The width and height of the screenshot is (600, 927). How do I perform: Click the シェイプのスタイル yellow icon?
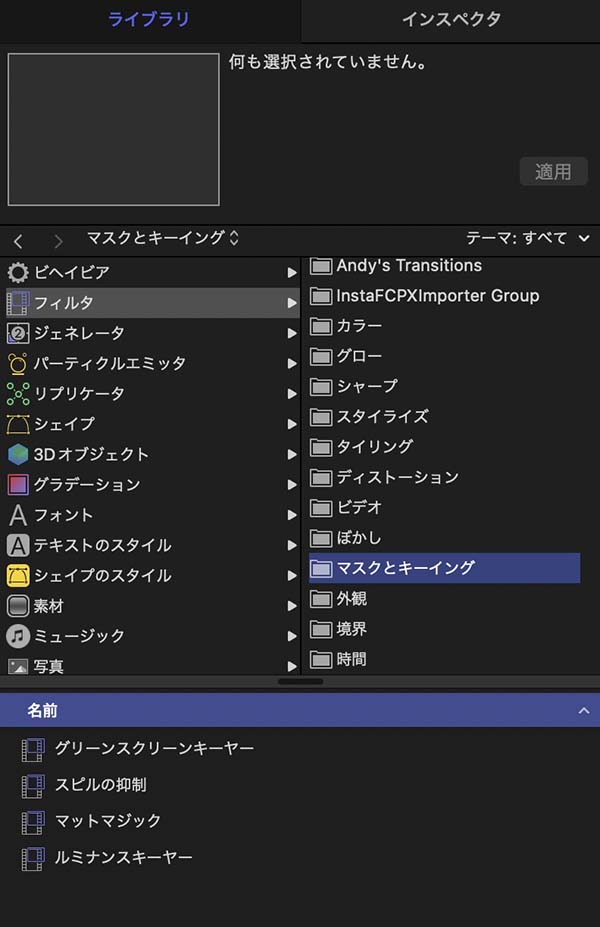[18, 575]
